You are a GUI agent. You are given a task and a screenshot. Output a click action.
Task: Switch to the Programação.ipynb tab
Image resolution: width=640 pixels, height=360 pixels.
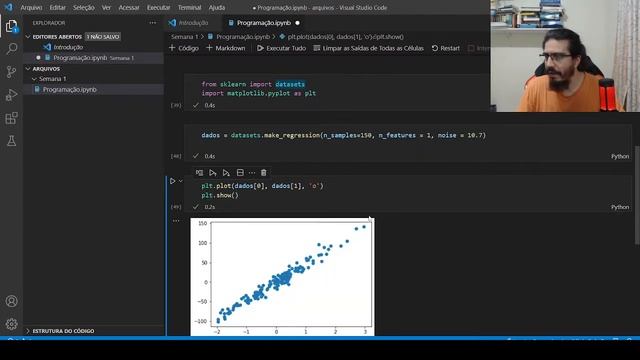[264, 23]
